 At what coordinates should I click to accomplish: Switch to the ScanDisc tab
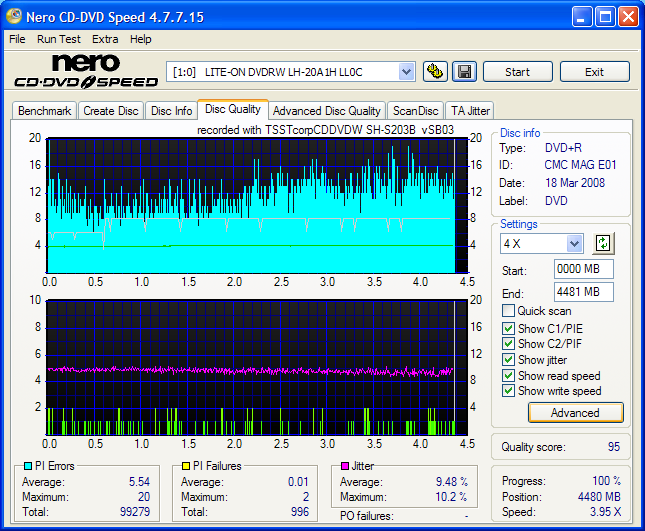coord(415,111)
